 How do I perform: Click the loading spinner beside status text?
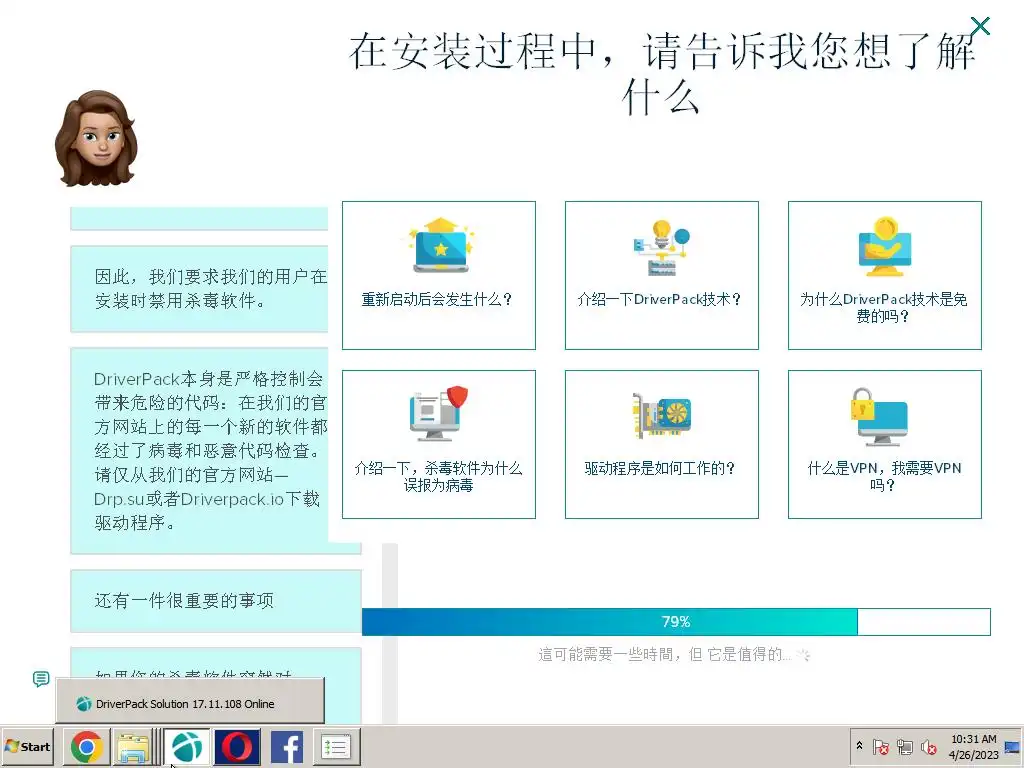coord(803,654)
